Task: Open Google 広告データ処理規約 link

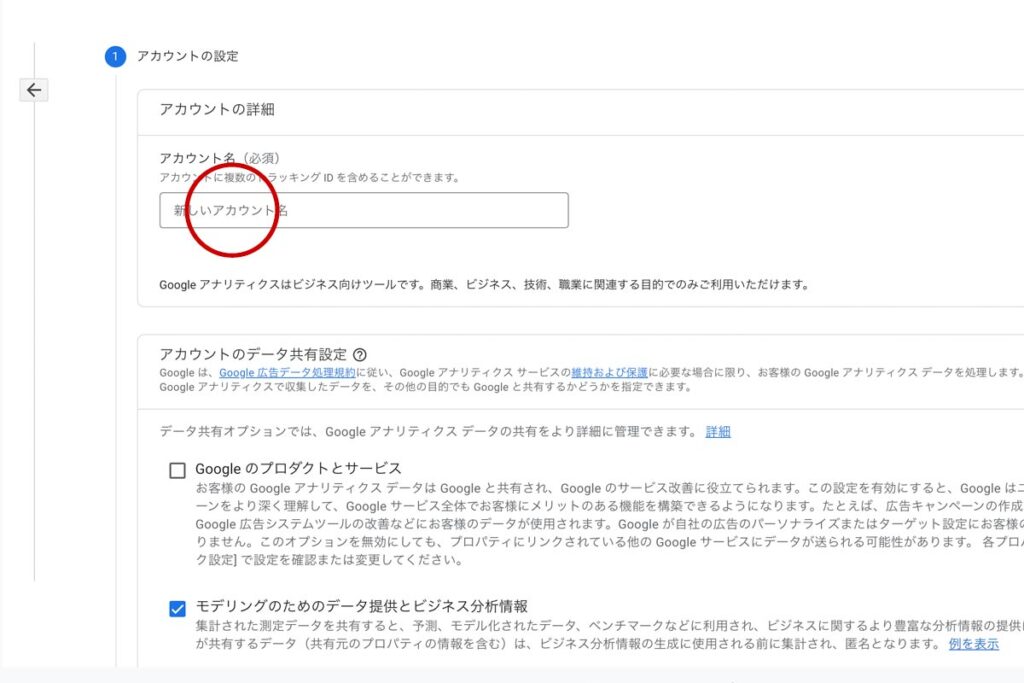Action: tap(287, 373)
